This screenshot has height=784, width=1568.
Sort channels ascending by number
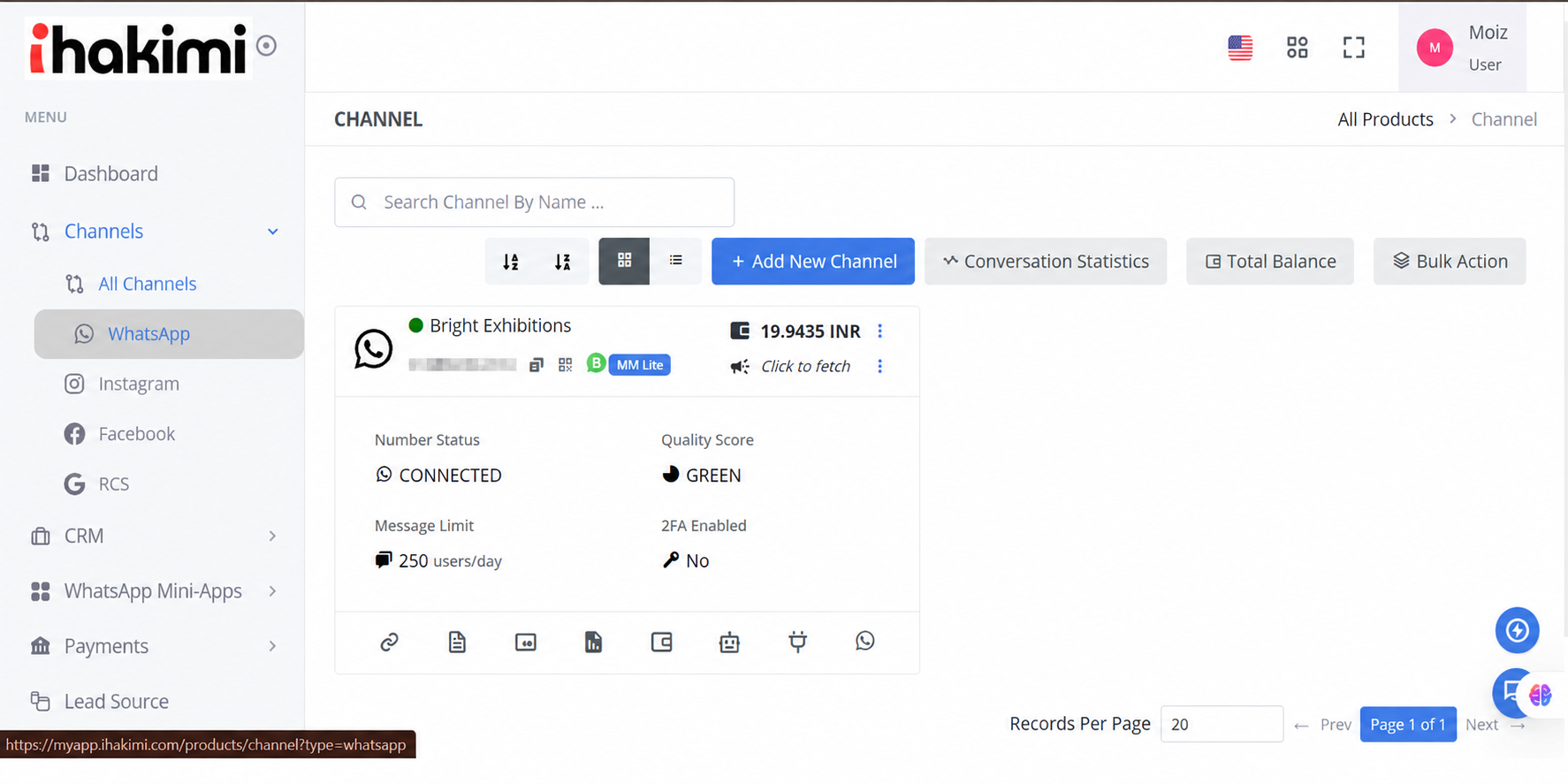(x=511, y=262)
